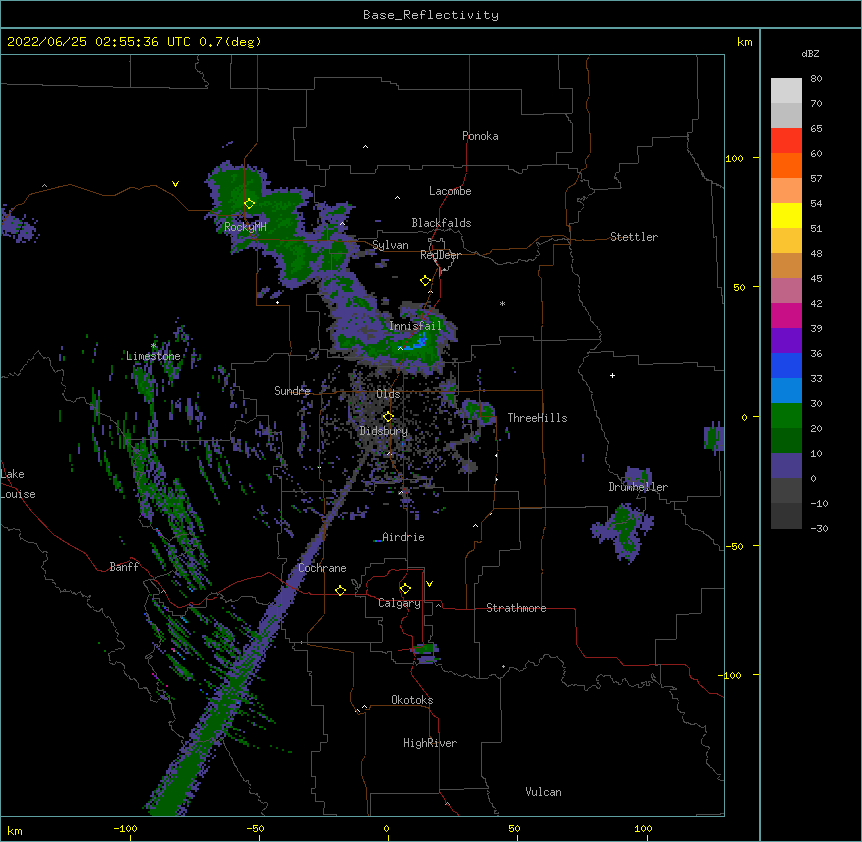
Task: Click the Sundre town label
Action: tap(292, 391)
